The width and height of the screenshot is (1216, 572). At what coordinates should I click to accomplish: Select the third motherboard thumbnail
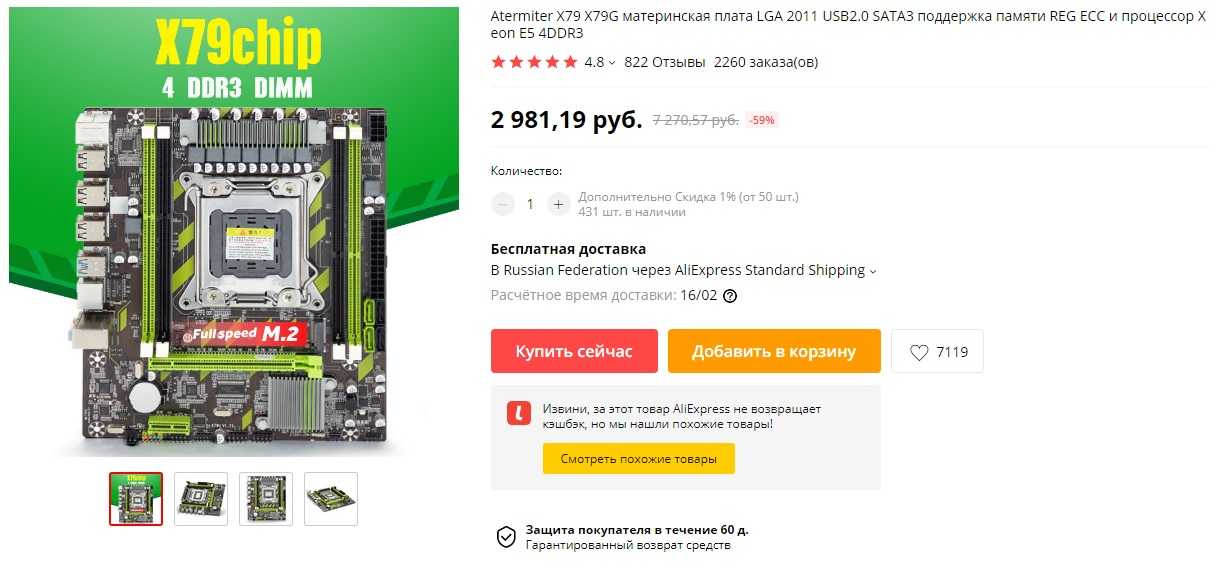click(x=266, y=499)
